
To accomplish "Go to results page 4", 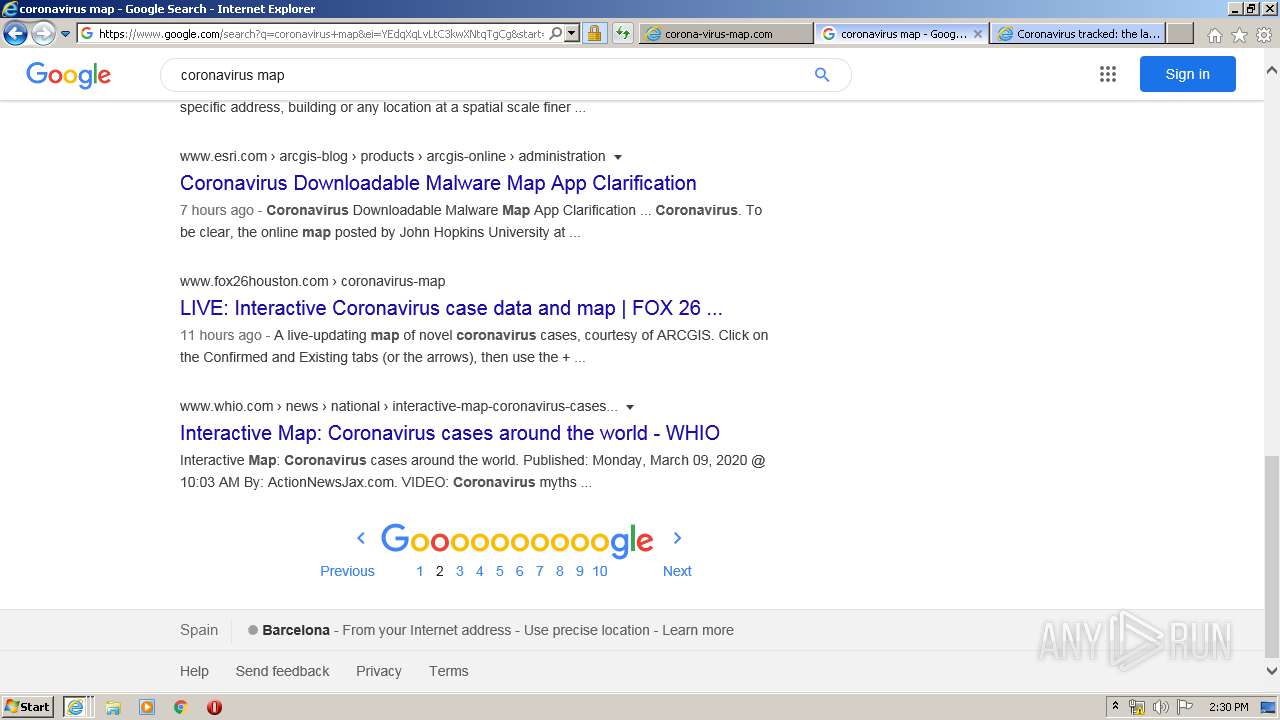I will pos(480,571).
